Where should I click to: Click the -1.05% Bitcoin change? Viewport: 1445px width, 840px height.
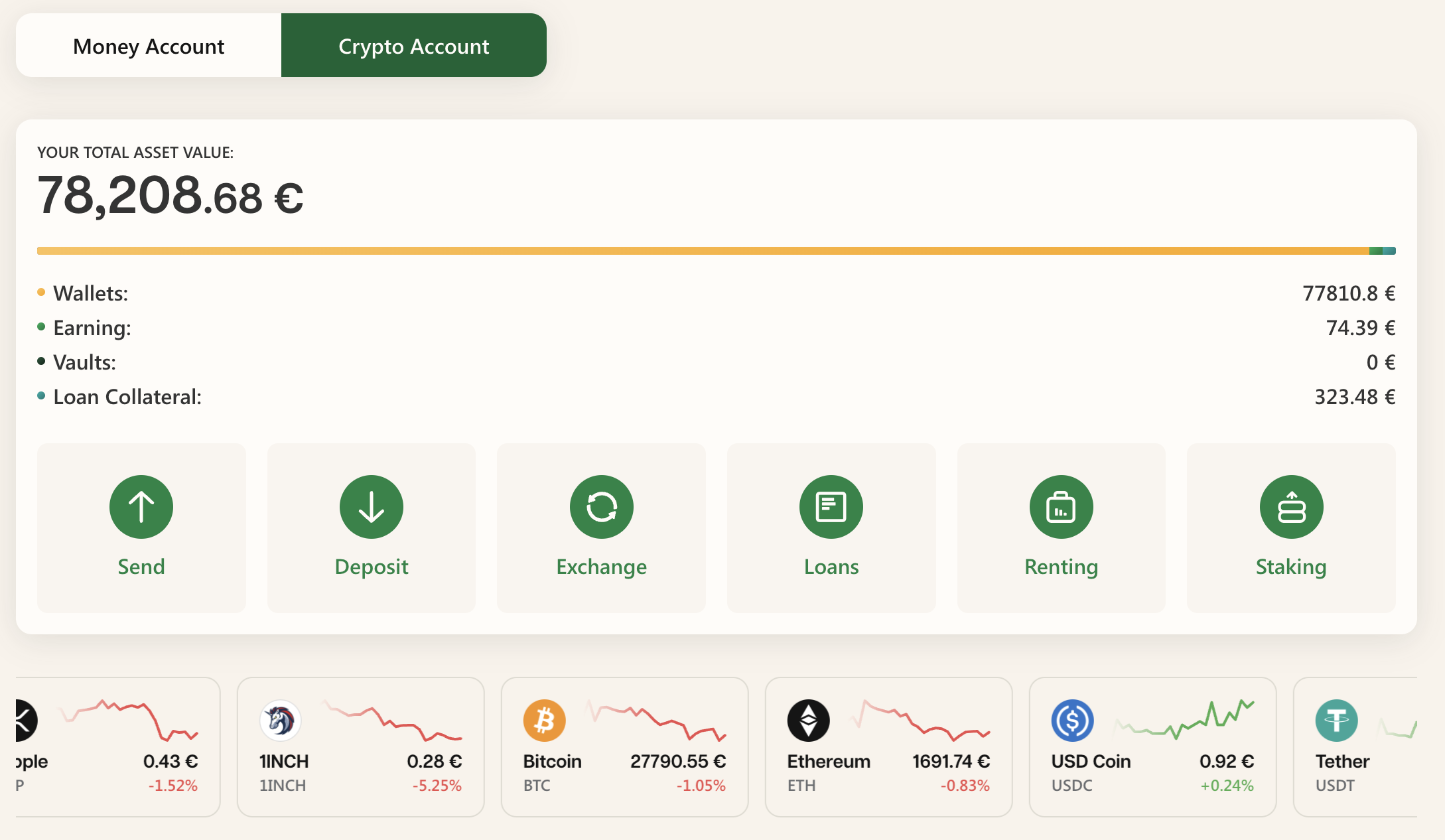tap(701, 786)
